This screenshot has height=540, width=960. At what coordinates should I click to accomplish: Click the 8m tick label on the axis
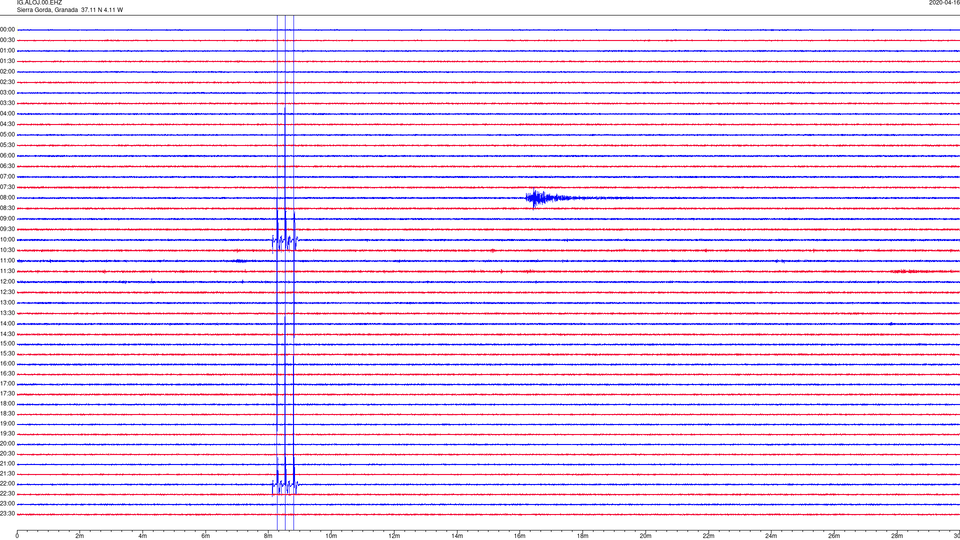click(x=268, y=536)
